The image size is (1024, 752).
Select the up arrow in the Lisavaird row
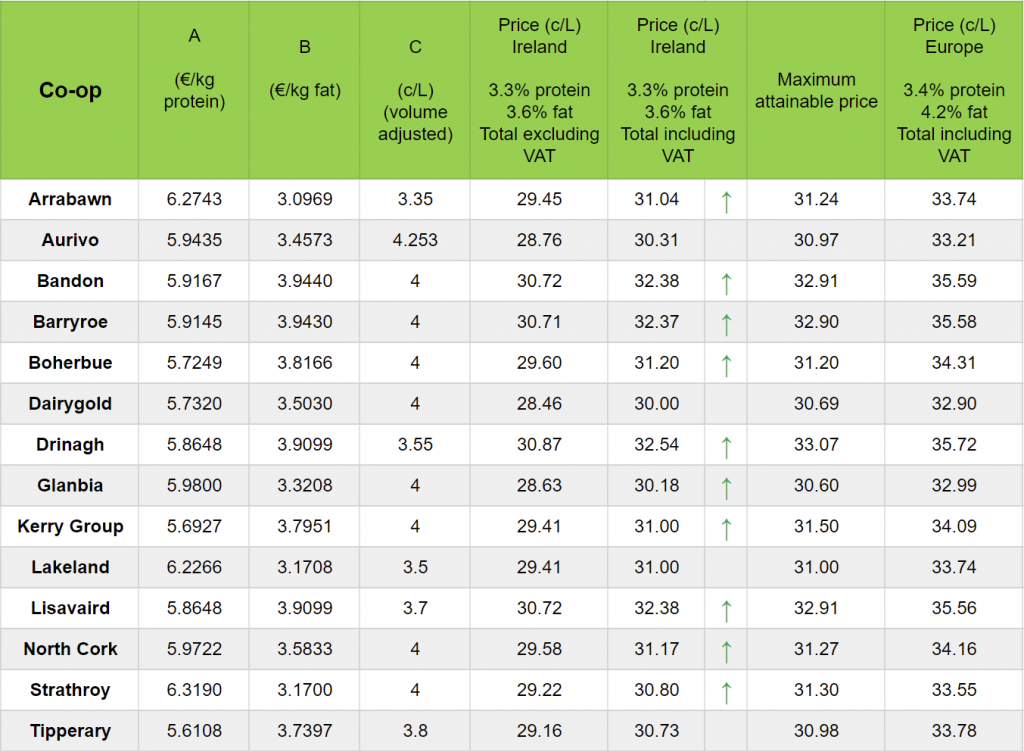(x=726, y=610)
